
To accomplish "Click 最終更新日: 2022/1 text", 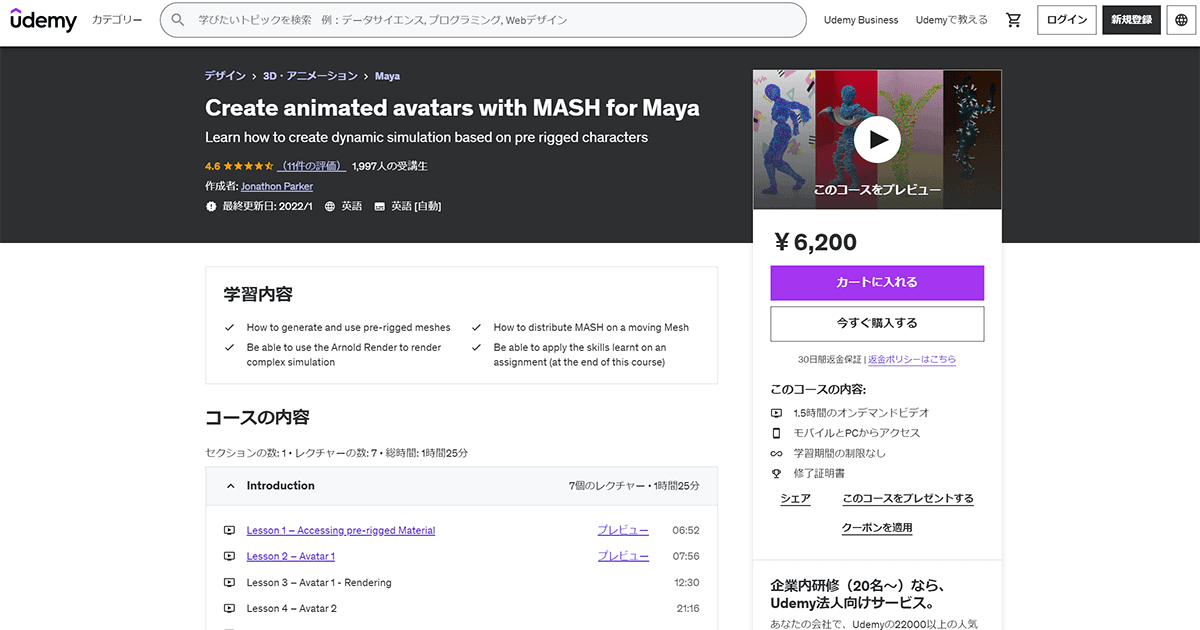I will pos(267,206).
